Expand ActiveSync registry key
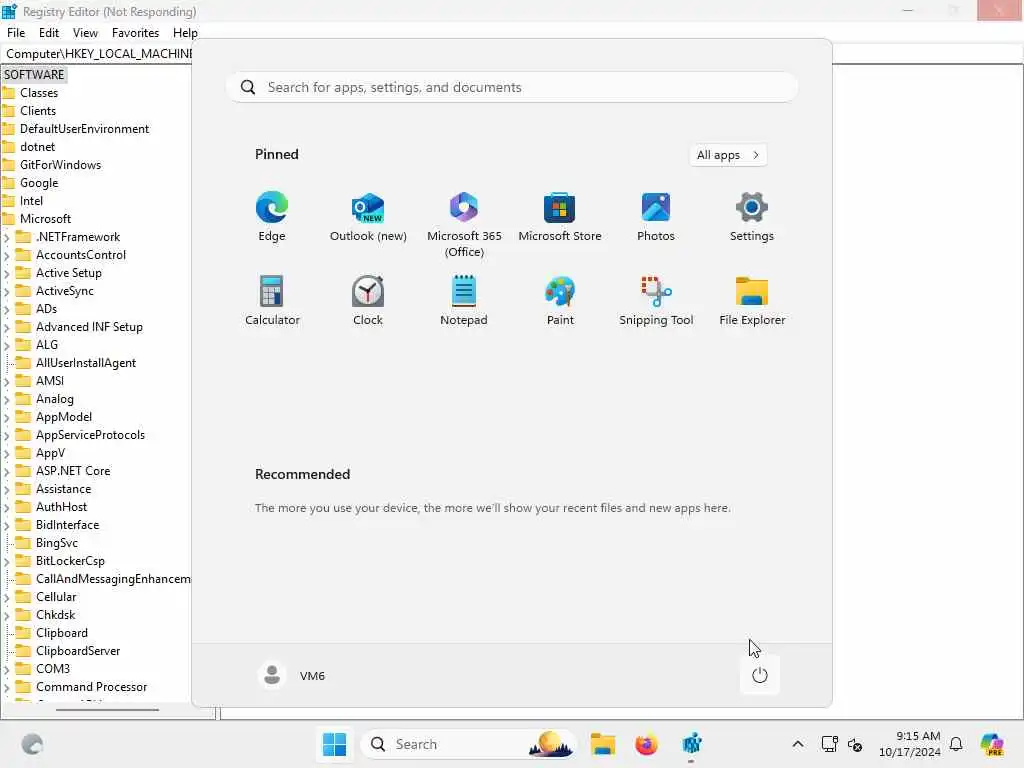 point(7,291)
